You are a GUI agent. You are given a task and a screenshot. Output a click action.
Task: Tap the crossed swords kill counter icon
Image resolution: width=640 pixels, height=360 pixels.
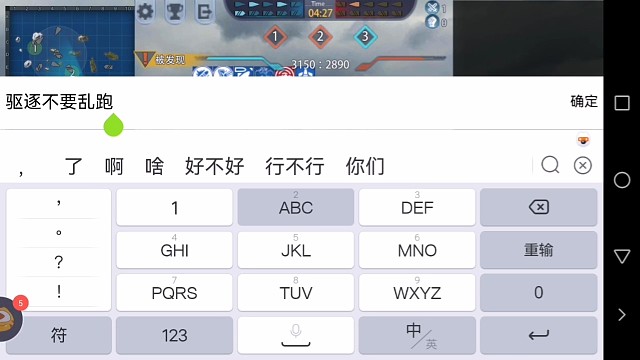coord(432,7)
